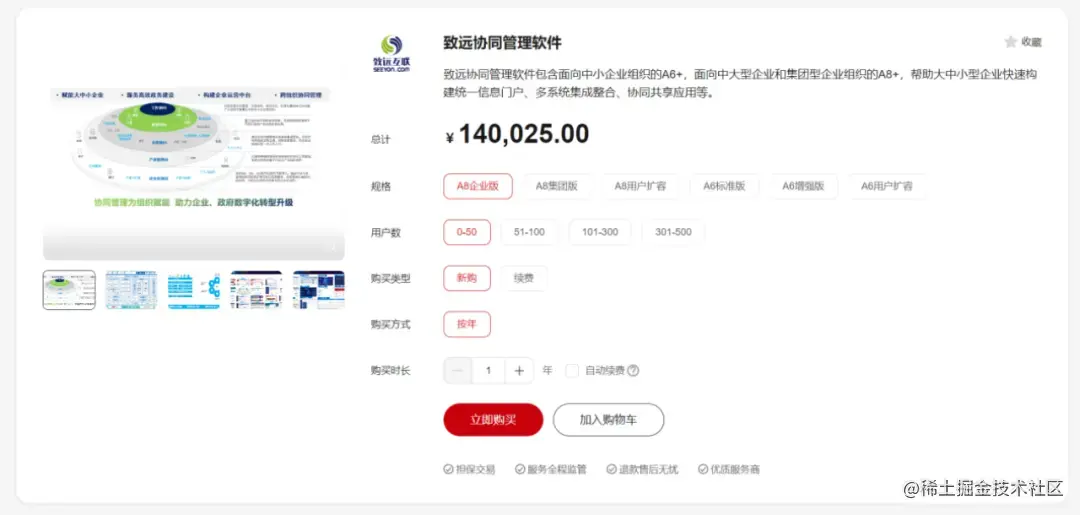Click the 担保交易 guarantee label
Image resolution: width=1080 pixels, height=515 pixels.
(469, 470)
